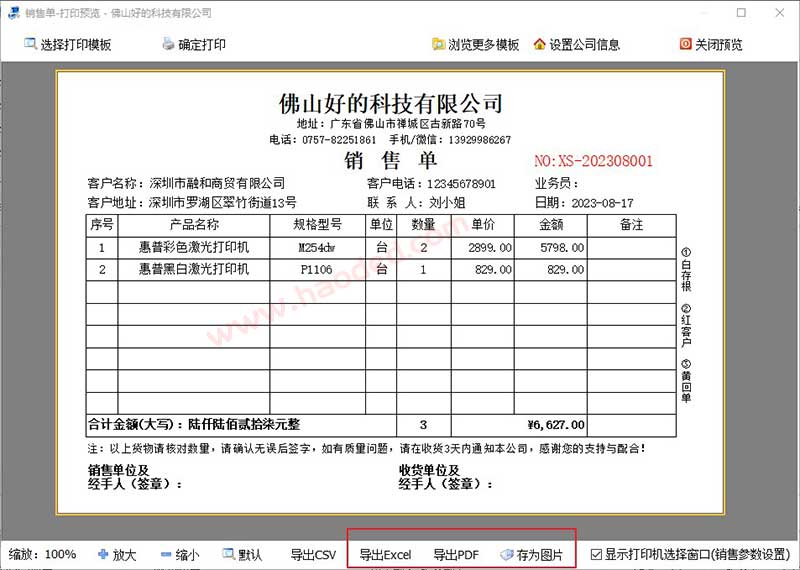This screenshot has width=800, height=570.
Task: Click the company title 佛山好的科技有限公司
Action: pos(391,104)
